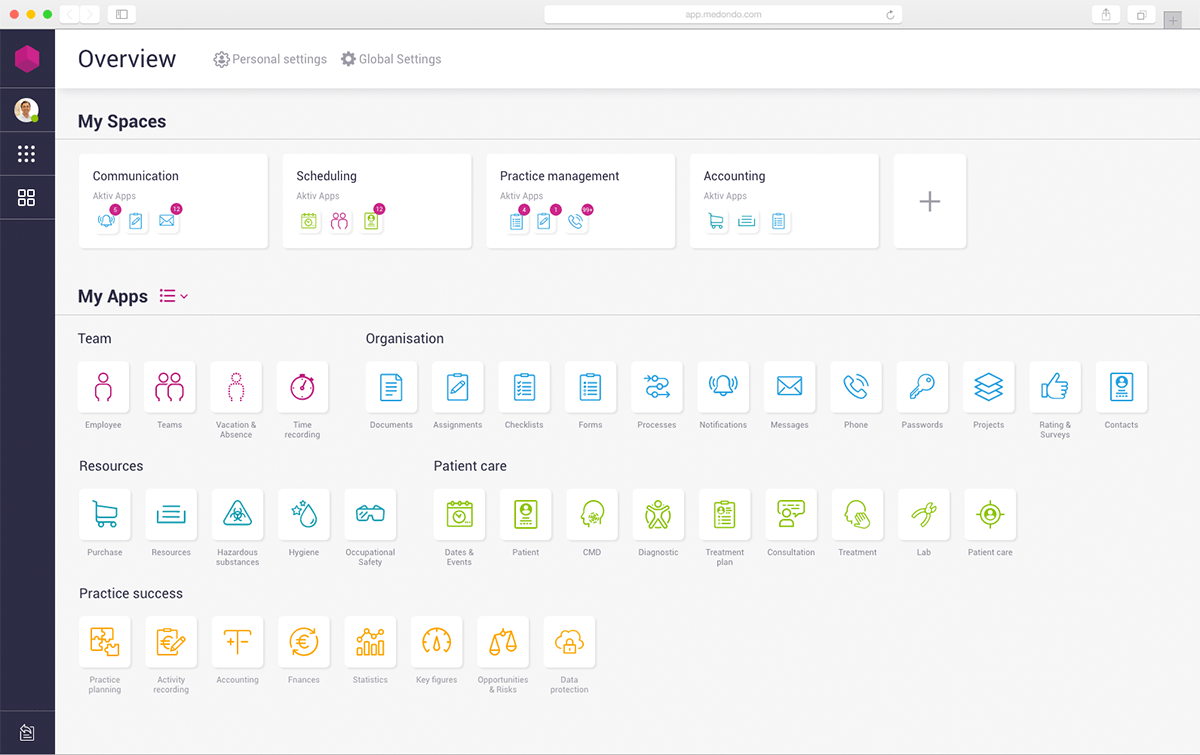Open Personal settings
Image resolution: width=1200 pixels, height=755 pixels.
[269, 59]
